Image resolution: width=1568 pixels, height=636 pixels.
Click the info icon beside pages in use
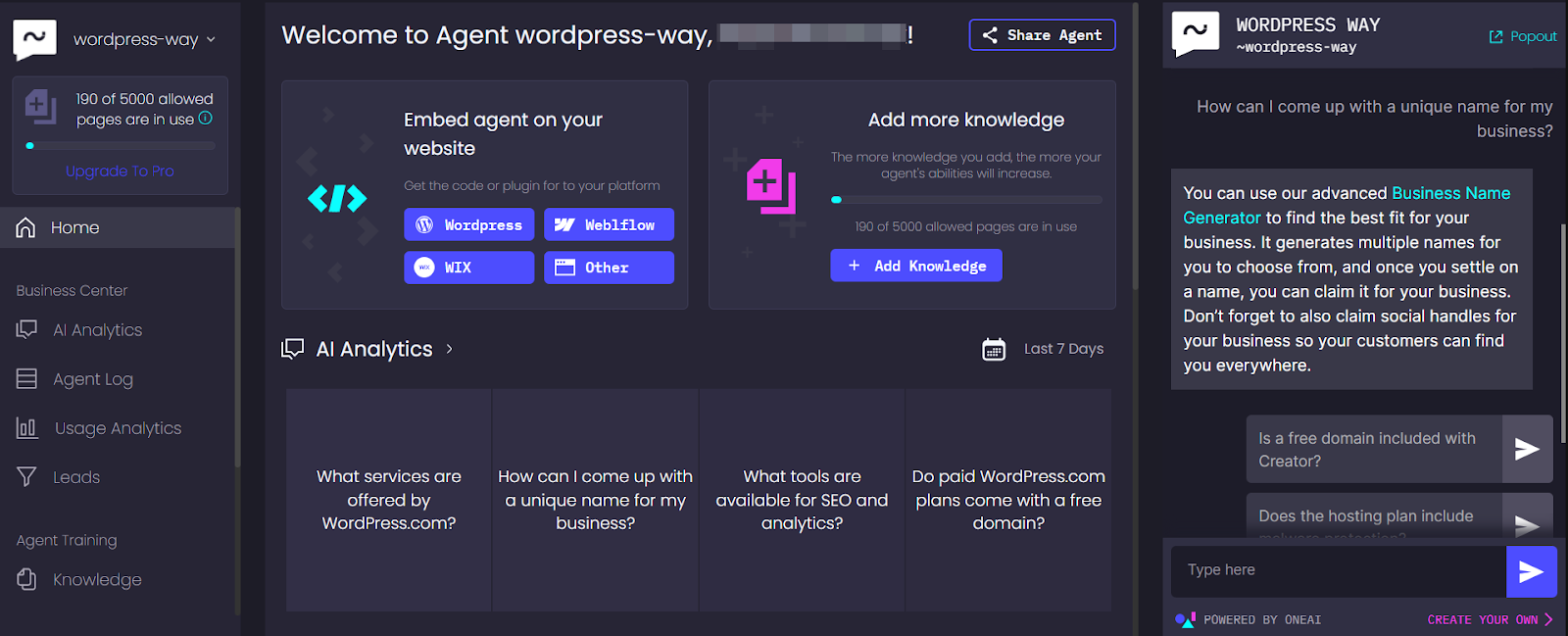click(x=206, y=119)
